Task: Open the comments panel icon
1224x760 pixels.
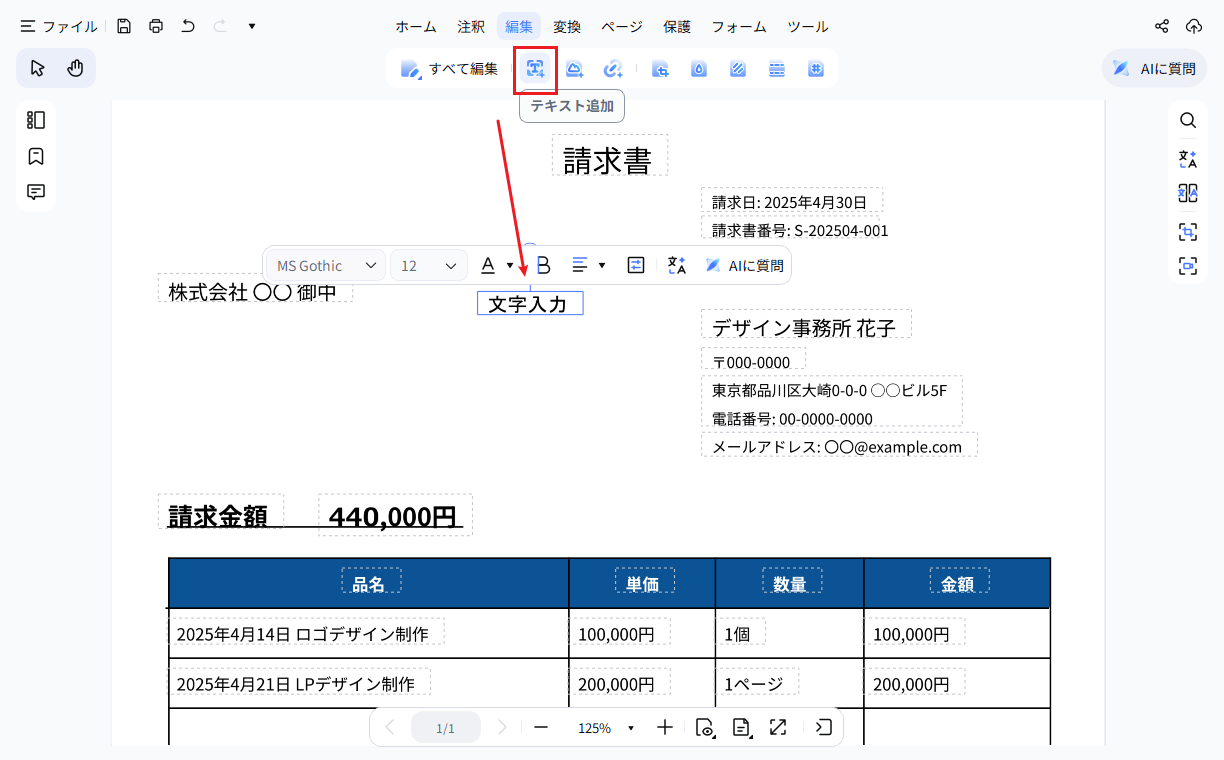Action: [x=36, y=192]
